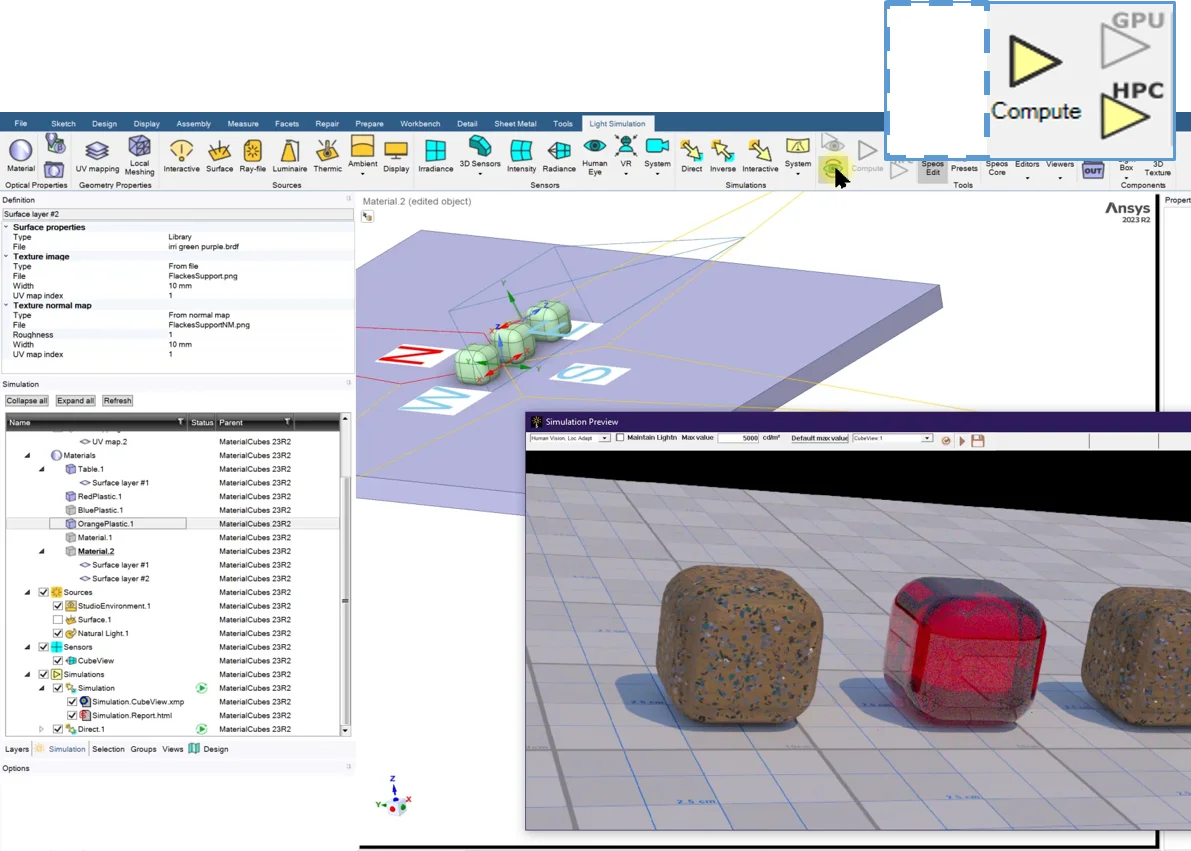The width and height of the screenshot is (1191, 851).
Task: Create an Interactive simulation
Action: (760, 156)
